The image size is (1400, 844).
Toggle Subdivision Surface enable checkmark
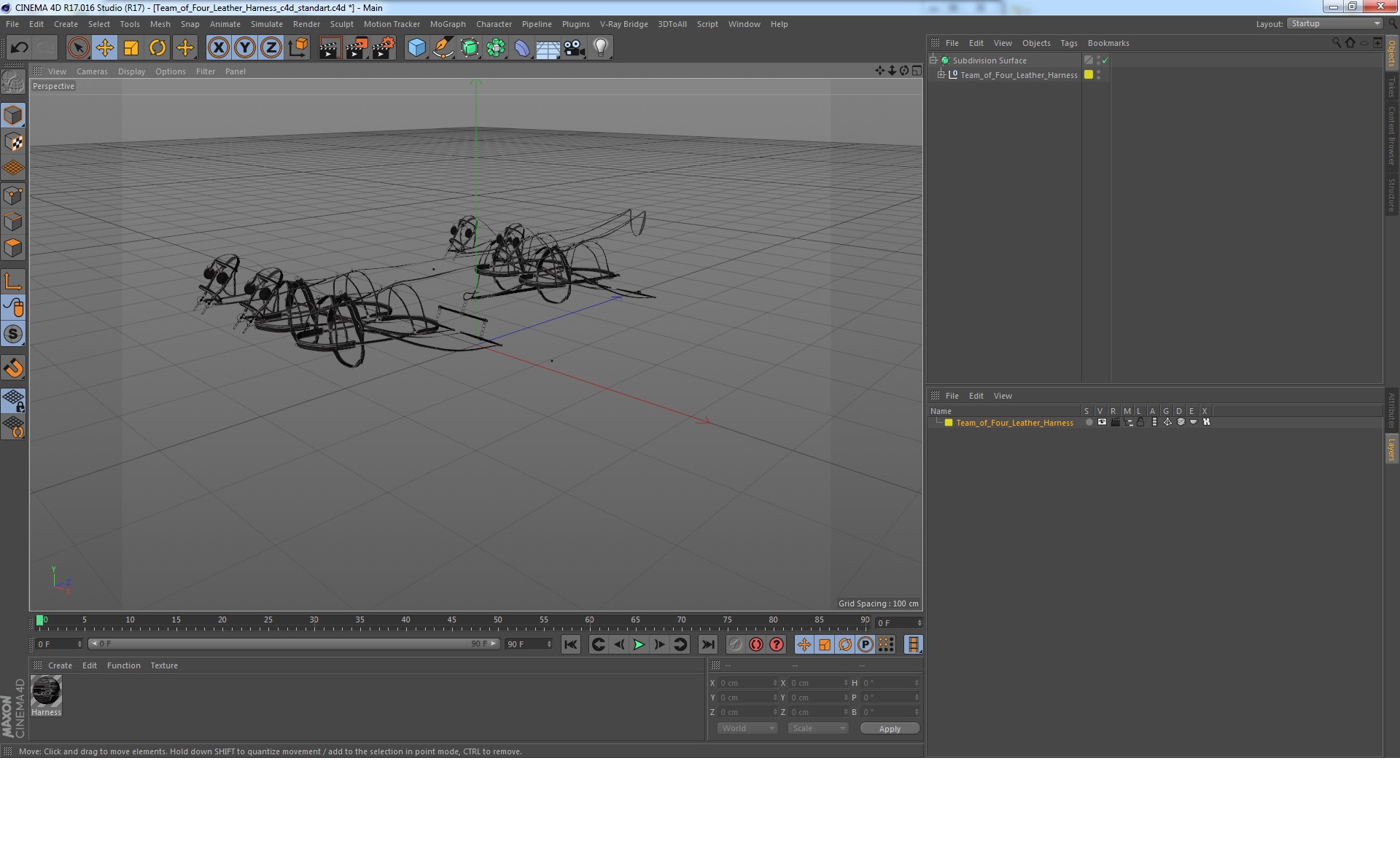tap(1105, 60)
